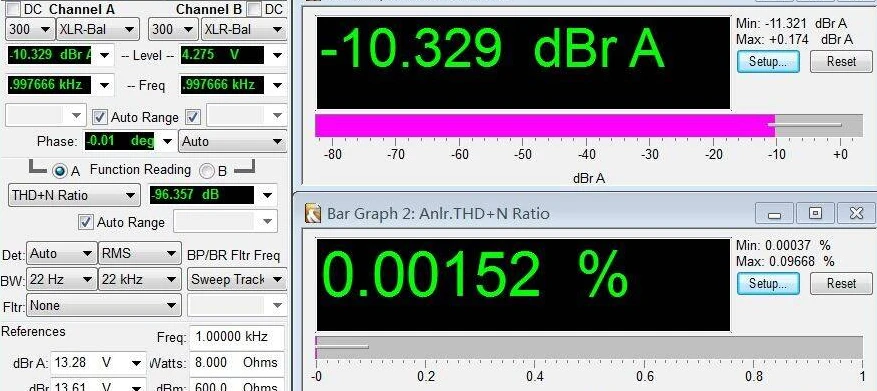Open Phase Auto mode dropdown
877x391 pixels.
click(232, 142)
